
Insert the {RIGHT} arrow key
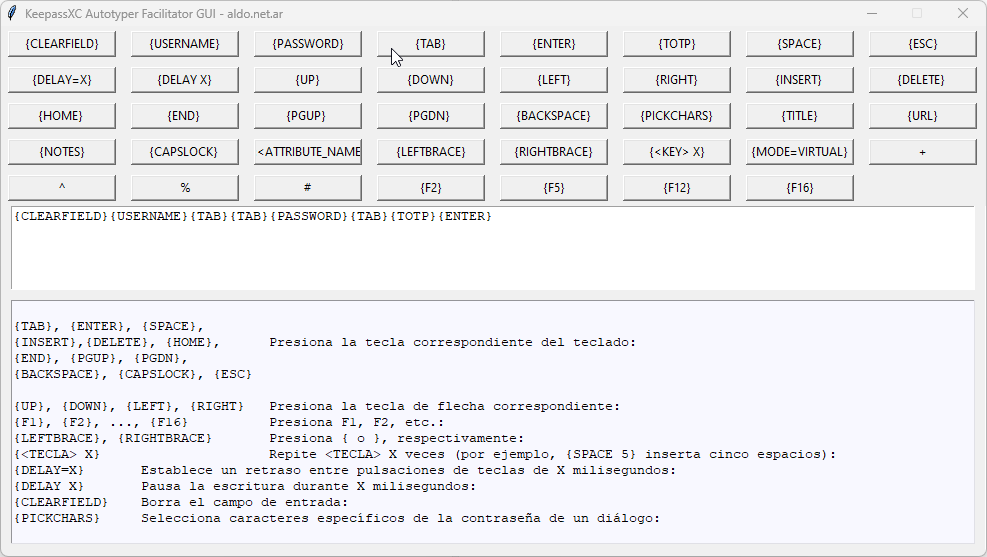[x=677, y=80]
